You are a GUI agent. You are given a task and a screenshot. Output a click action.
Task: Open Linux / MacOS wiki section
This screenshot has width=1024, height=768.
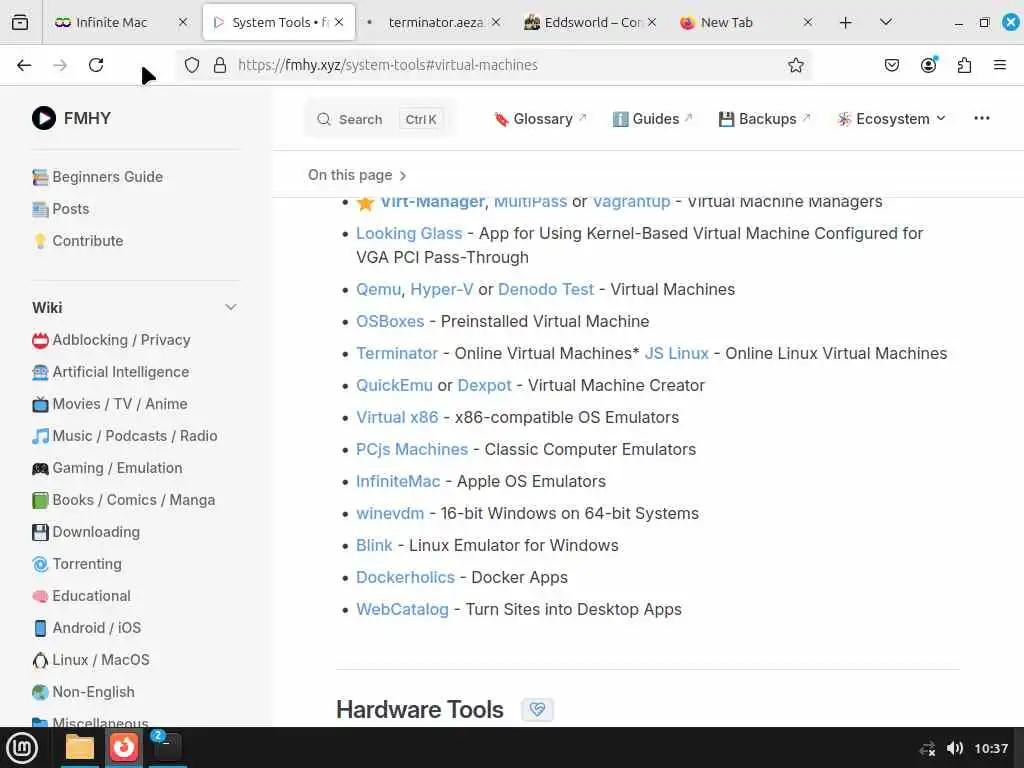click(x=91, y=660)
